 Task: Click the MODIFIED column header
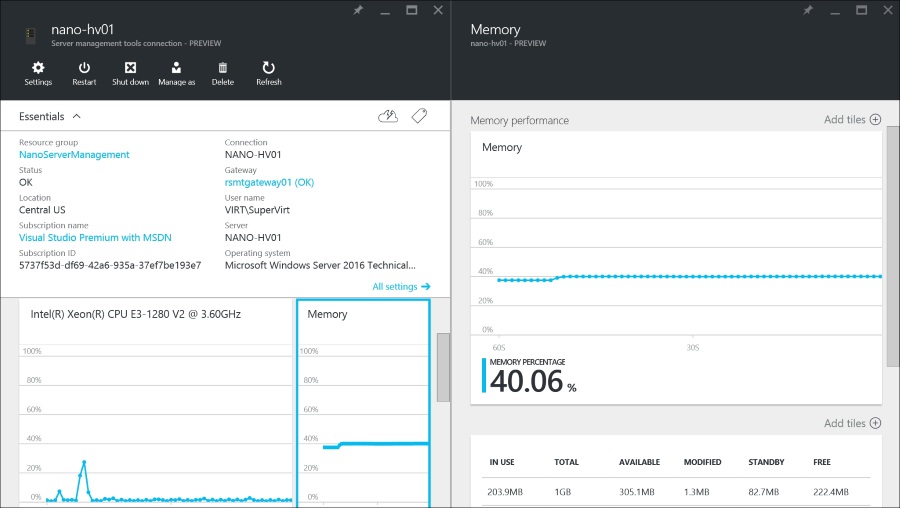coord(703,462)
